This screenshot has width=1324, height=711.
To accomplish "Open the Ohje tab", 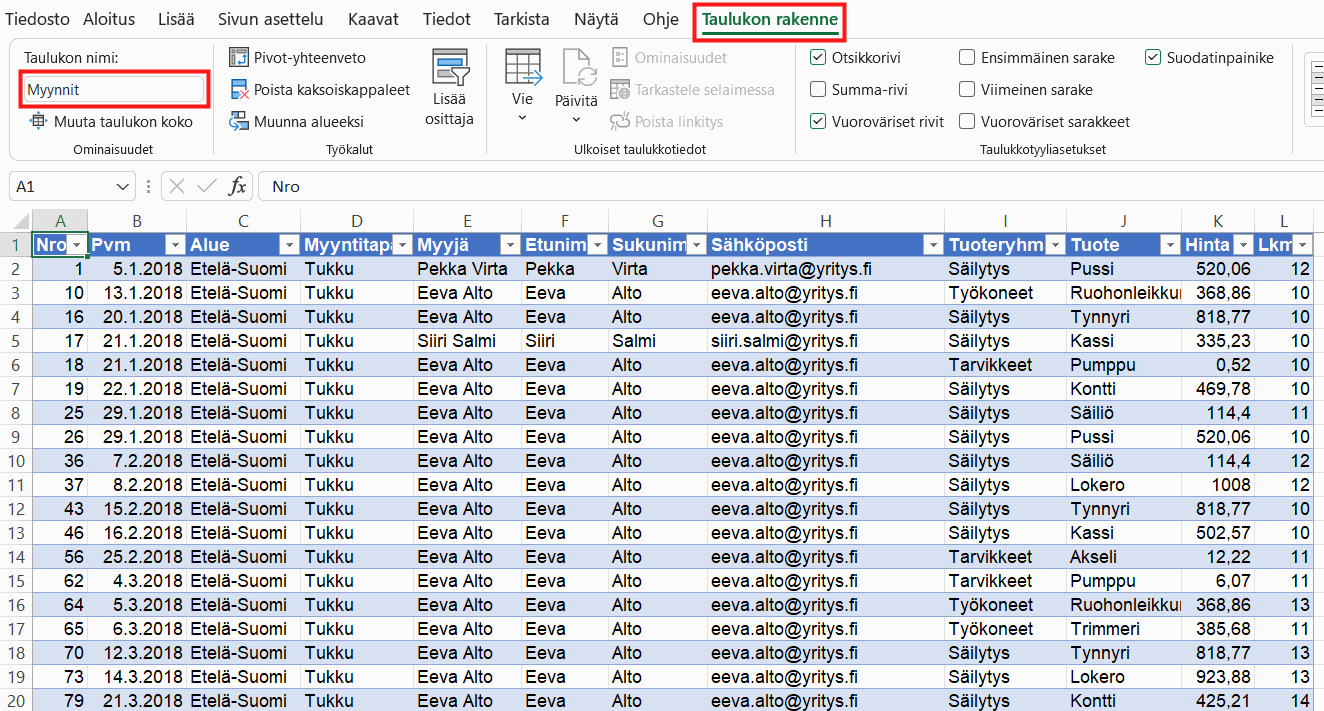I will pyautogui.click(x=660, y=19).
